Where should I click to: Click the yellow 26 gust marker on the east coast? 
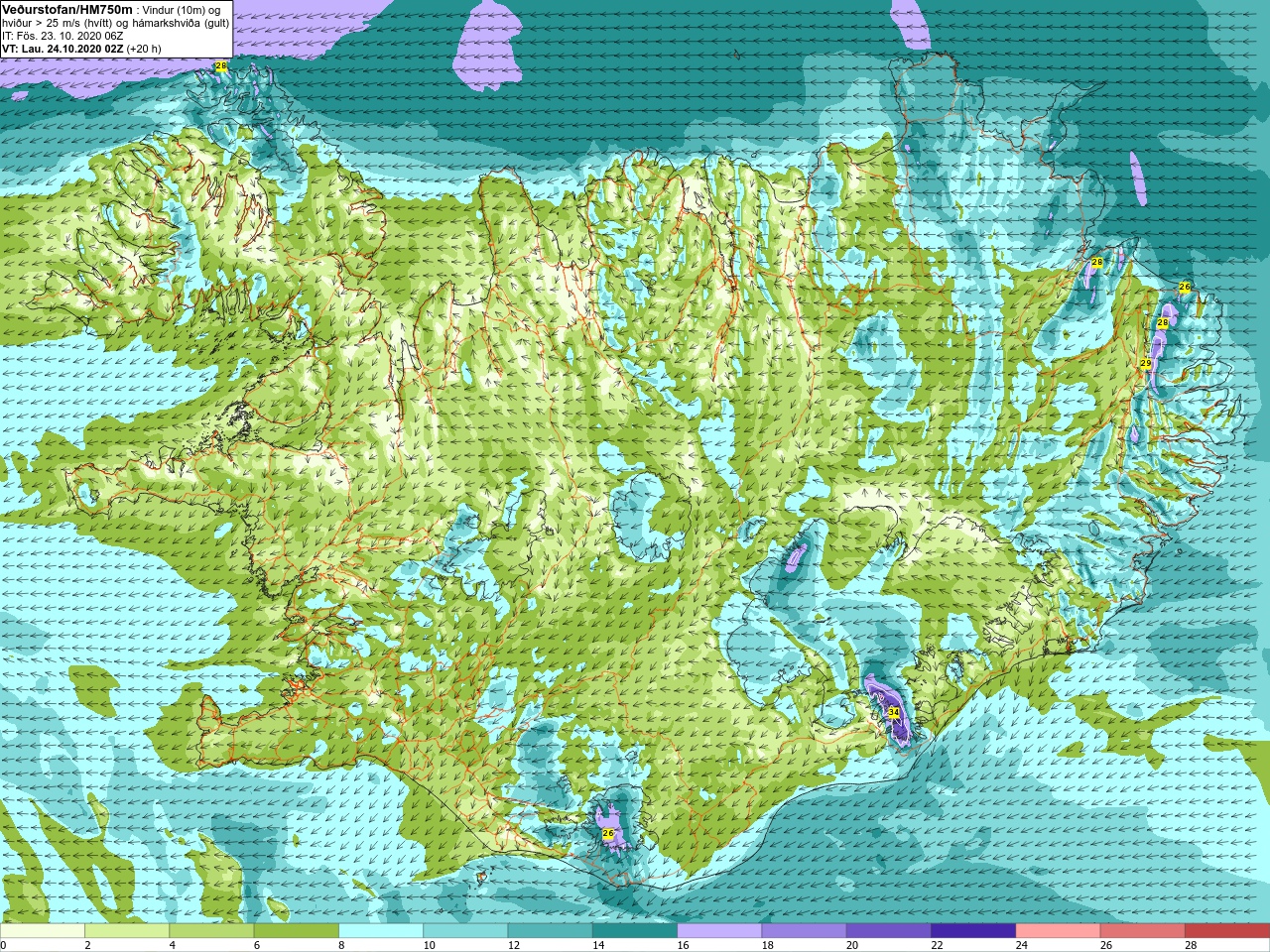click(x=1185, y=287)
